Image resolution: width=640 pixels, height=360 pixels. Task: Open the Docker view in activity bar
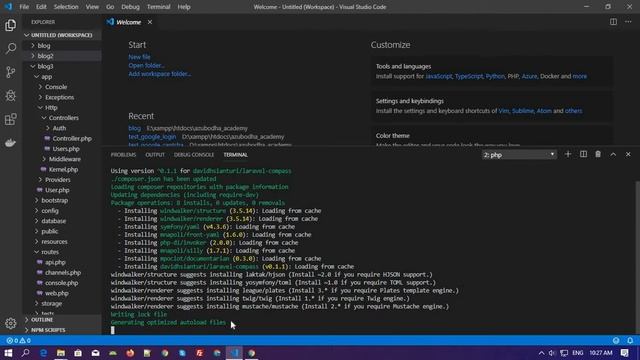tap(11, 143)
